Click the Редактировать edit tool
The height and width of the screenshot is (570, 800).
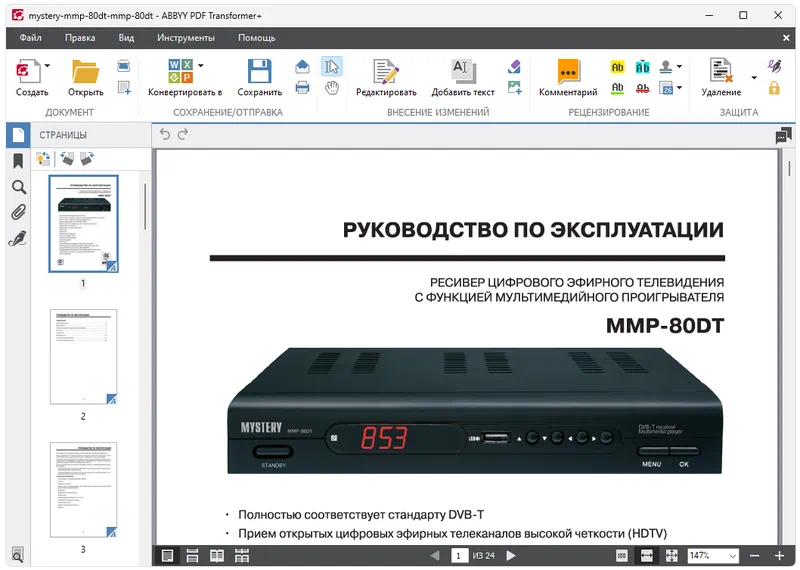(385, 72)
